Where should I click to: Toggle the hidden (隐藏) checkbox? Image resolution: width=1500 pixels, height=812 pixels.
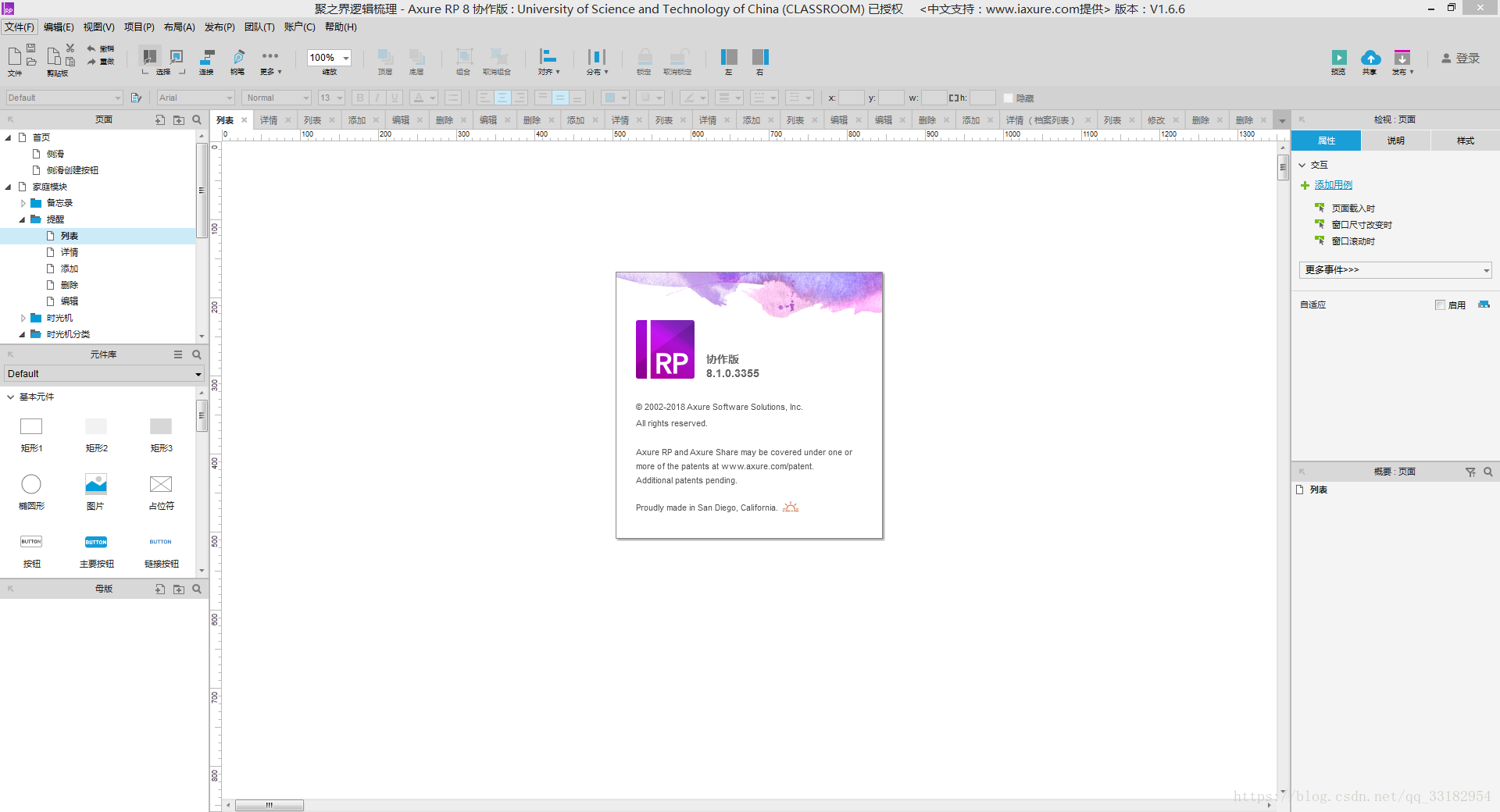(1008, 98)
